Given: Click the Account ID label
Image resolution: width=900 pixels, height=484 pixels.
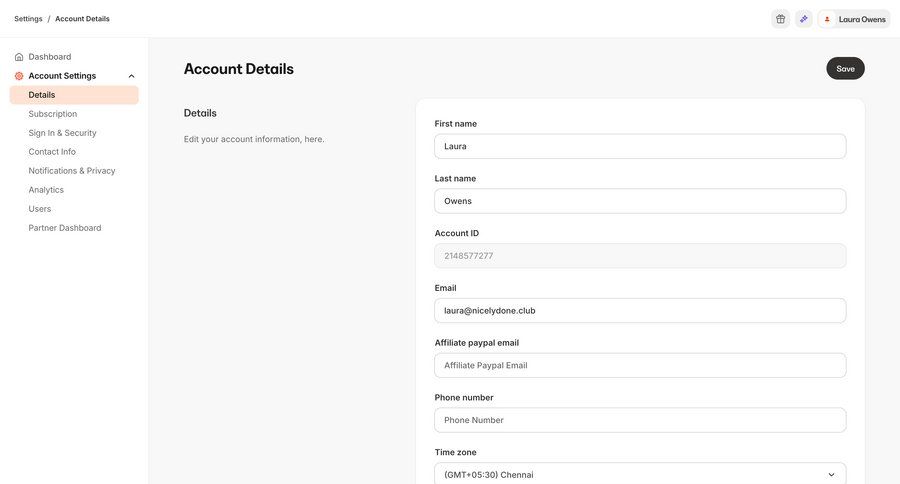Looking at the screenshot, I should pos(457,233).
